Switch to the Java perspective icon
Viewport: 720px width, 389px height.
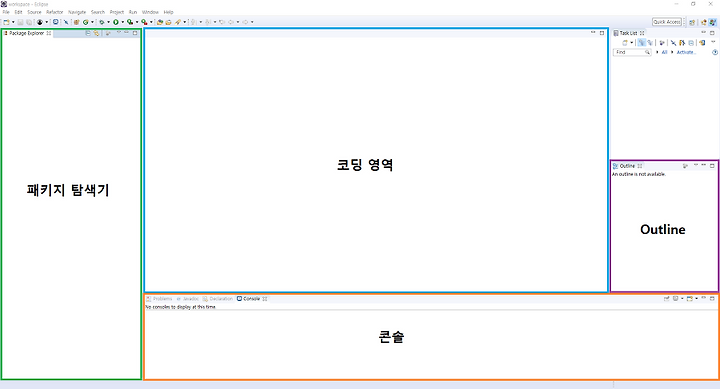tap(712, 22)
